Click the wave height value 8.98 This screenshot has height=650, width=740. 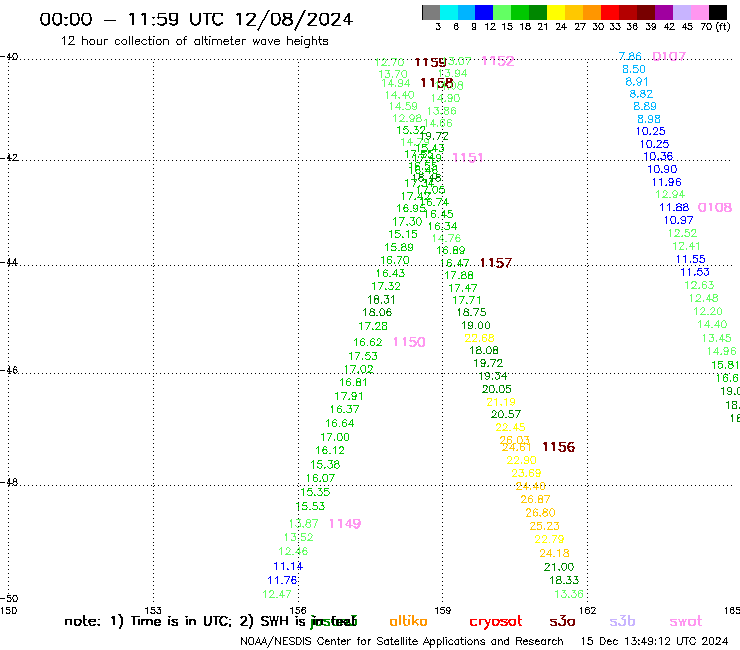648,119
